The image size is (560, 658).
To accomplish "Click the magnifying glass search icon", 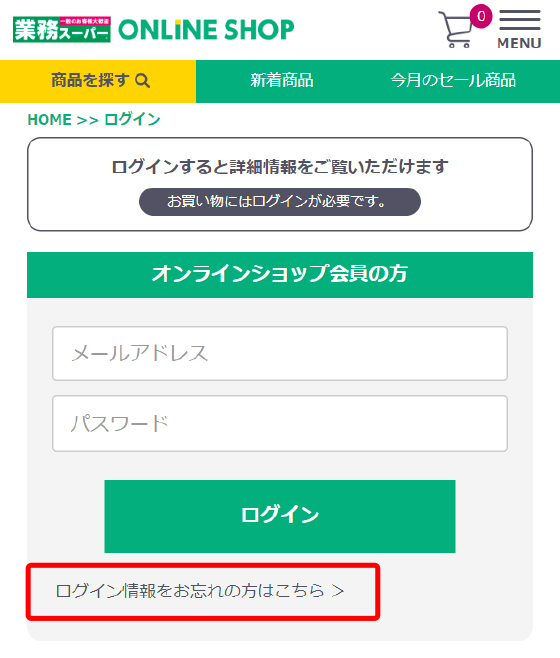I will (x=143, y=81).
